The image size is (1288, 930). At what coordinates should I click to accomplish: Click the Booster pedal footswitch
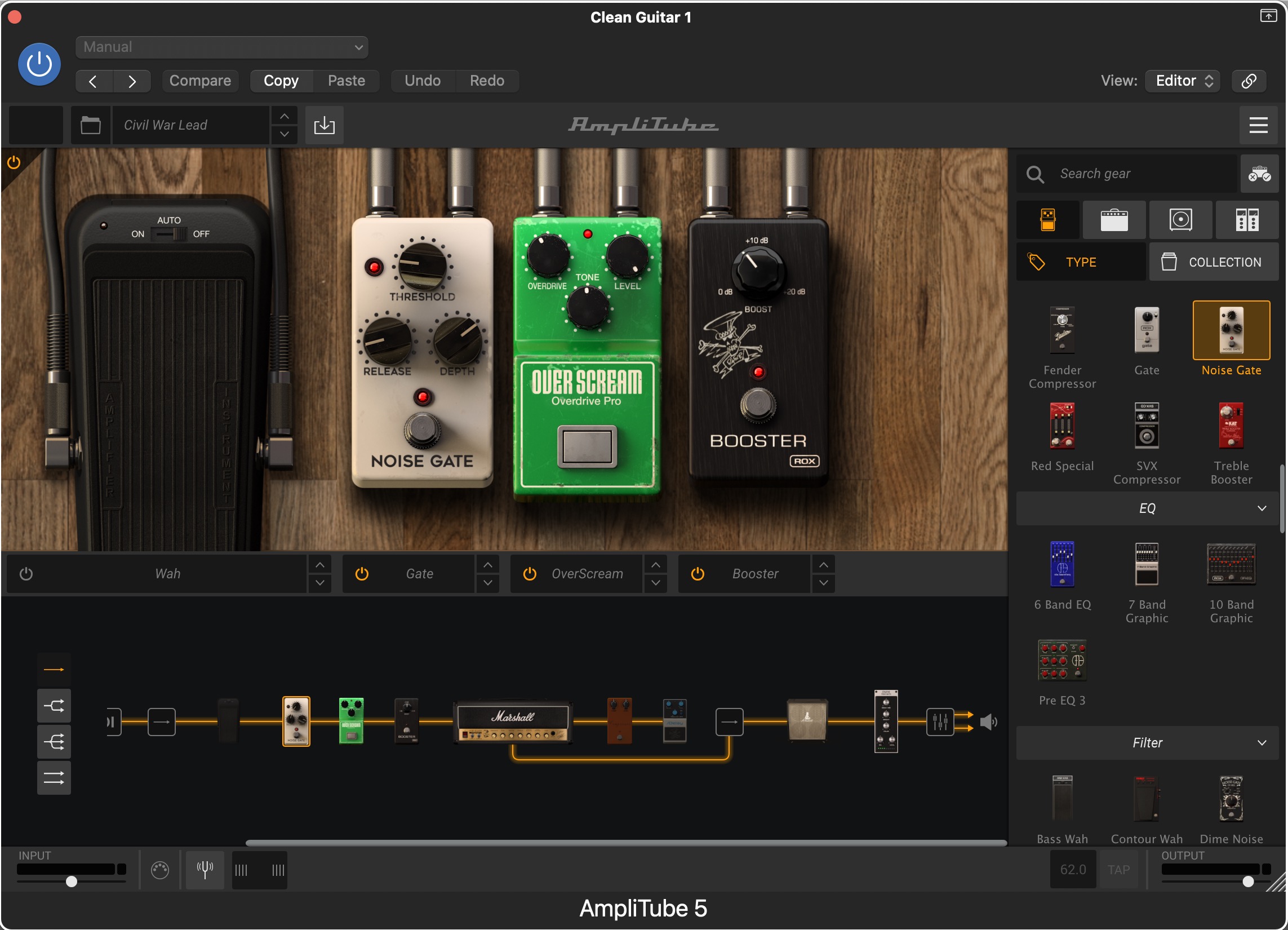point(758,405)
